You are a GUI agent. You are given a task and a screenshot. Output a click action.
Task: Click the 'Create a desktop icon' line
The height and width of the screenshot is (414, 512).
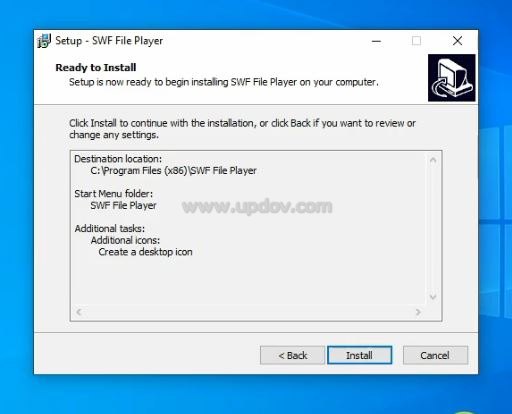[145, 252]
